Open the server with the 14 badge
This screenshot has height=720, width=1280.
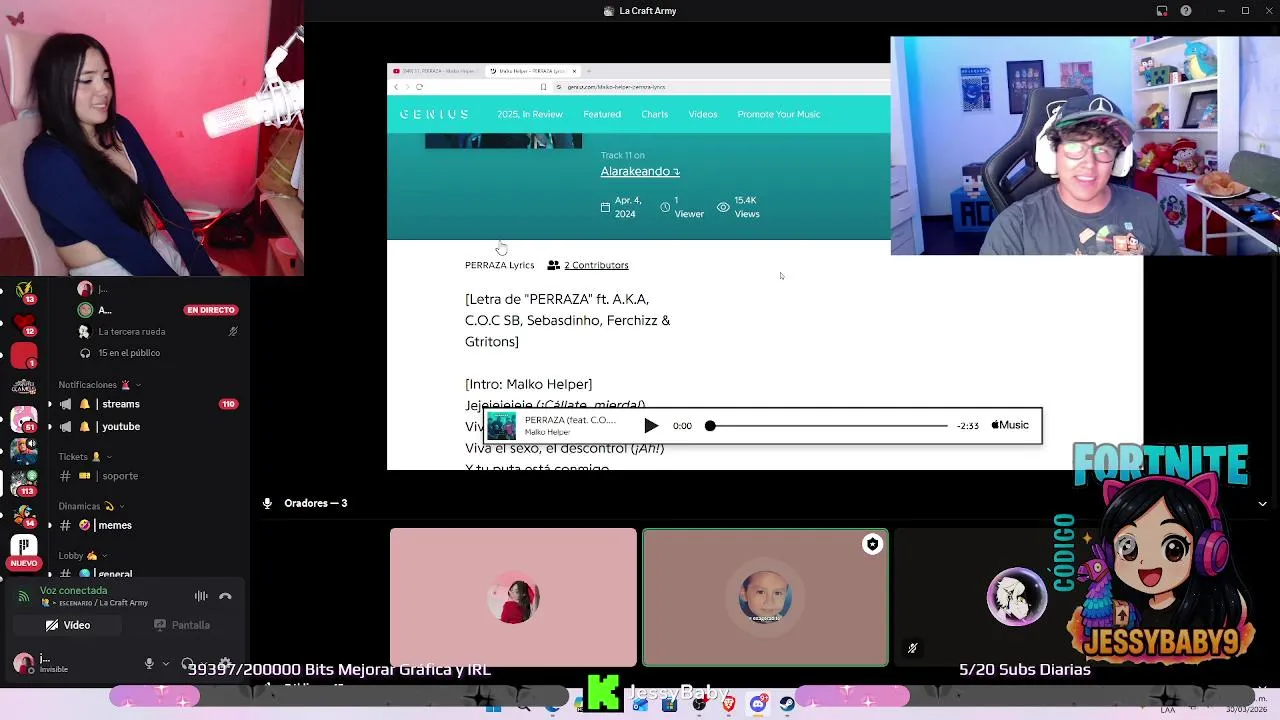pyautogui.click(x=24, y=514)
